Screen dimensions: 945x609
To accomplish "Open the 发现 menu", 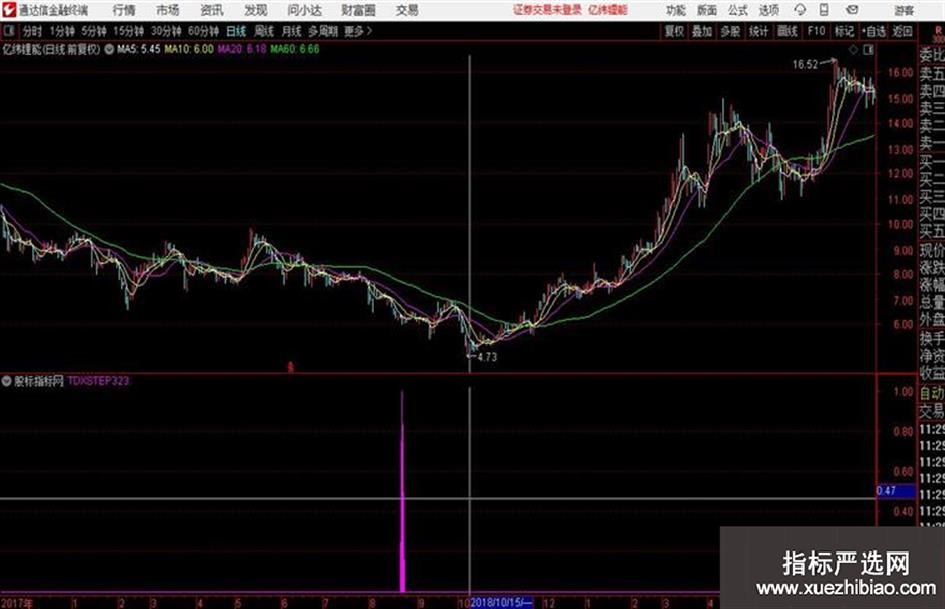I will click(x=256, y=10).
